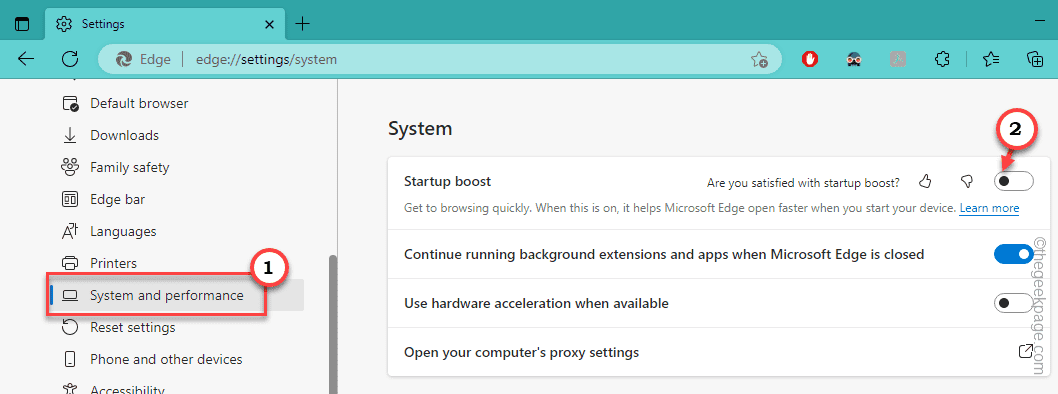1058x394 pixels.
Task: Click thumbs up for startup boost
Action: (925, 181)
